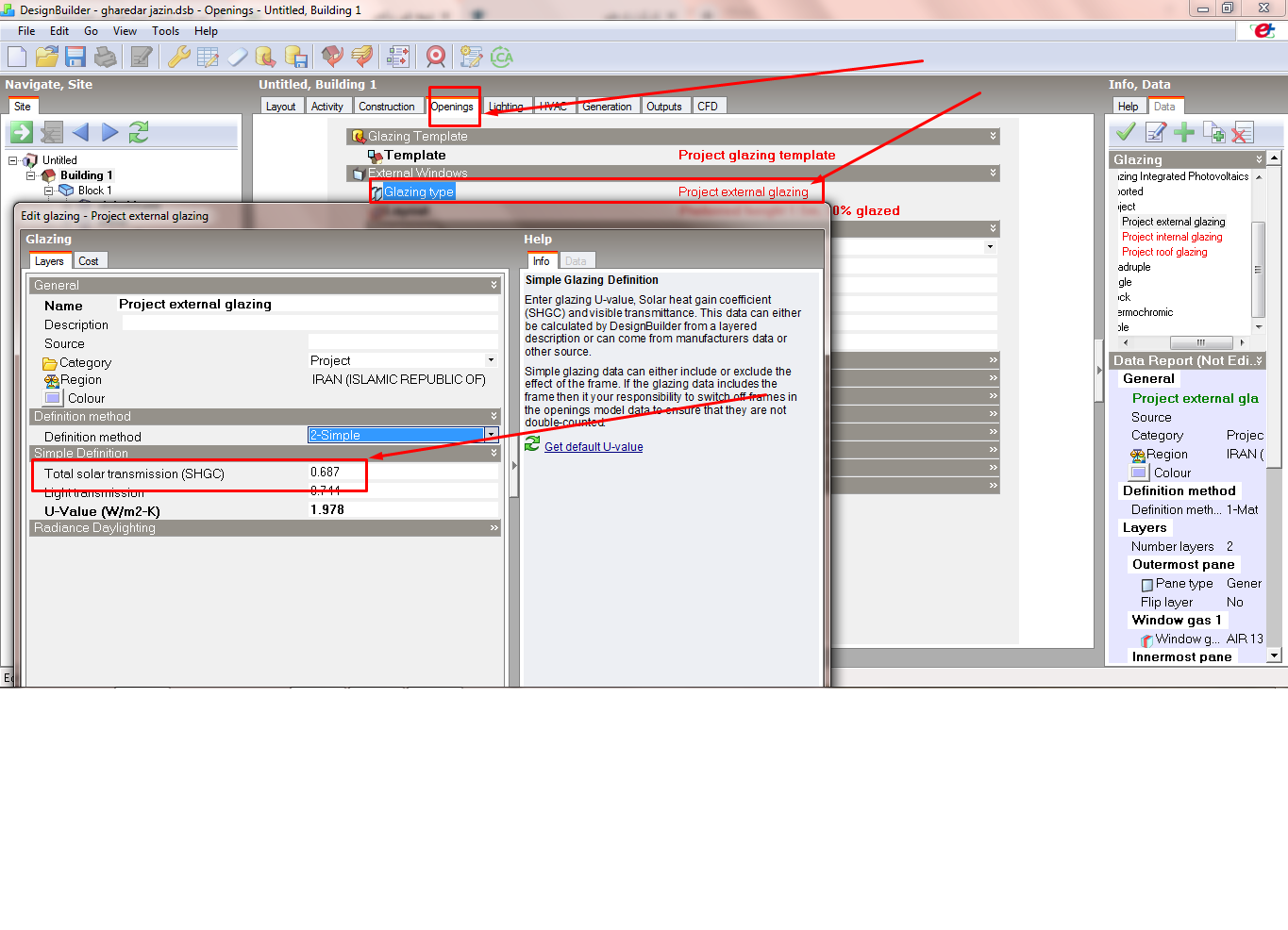The width and height of the screenshot is (1288, 930).
Task: Click the green arrow go-to icon in Navigate panel
Action: point(22,132)
